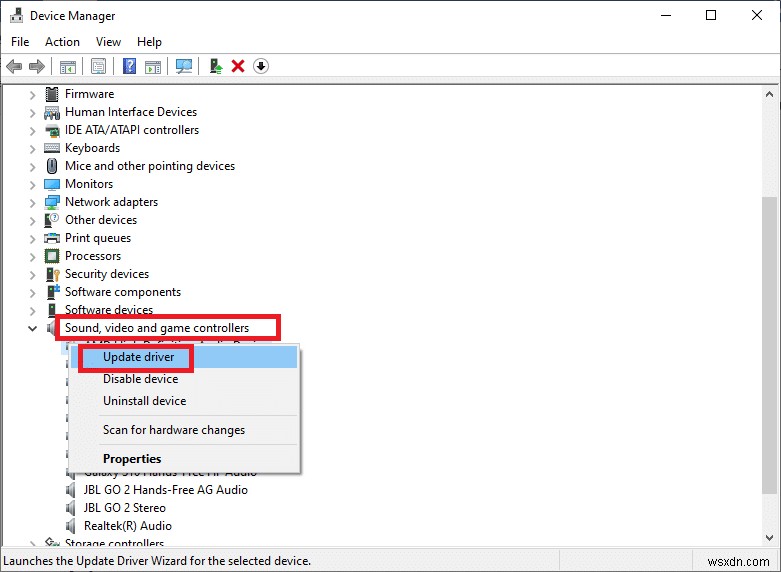Expand the Monitors node
This screenshot has height=572, width=781.
click(x=32, y=185)
